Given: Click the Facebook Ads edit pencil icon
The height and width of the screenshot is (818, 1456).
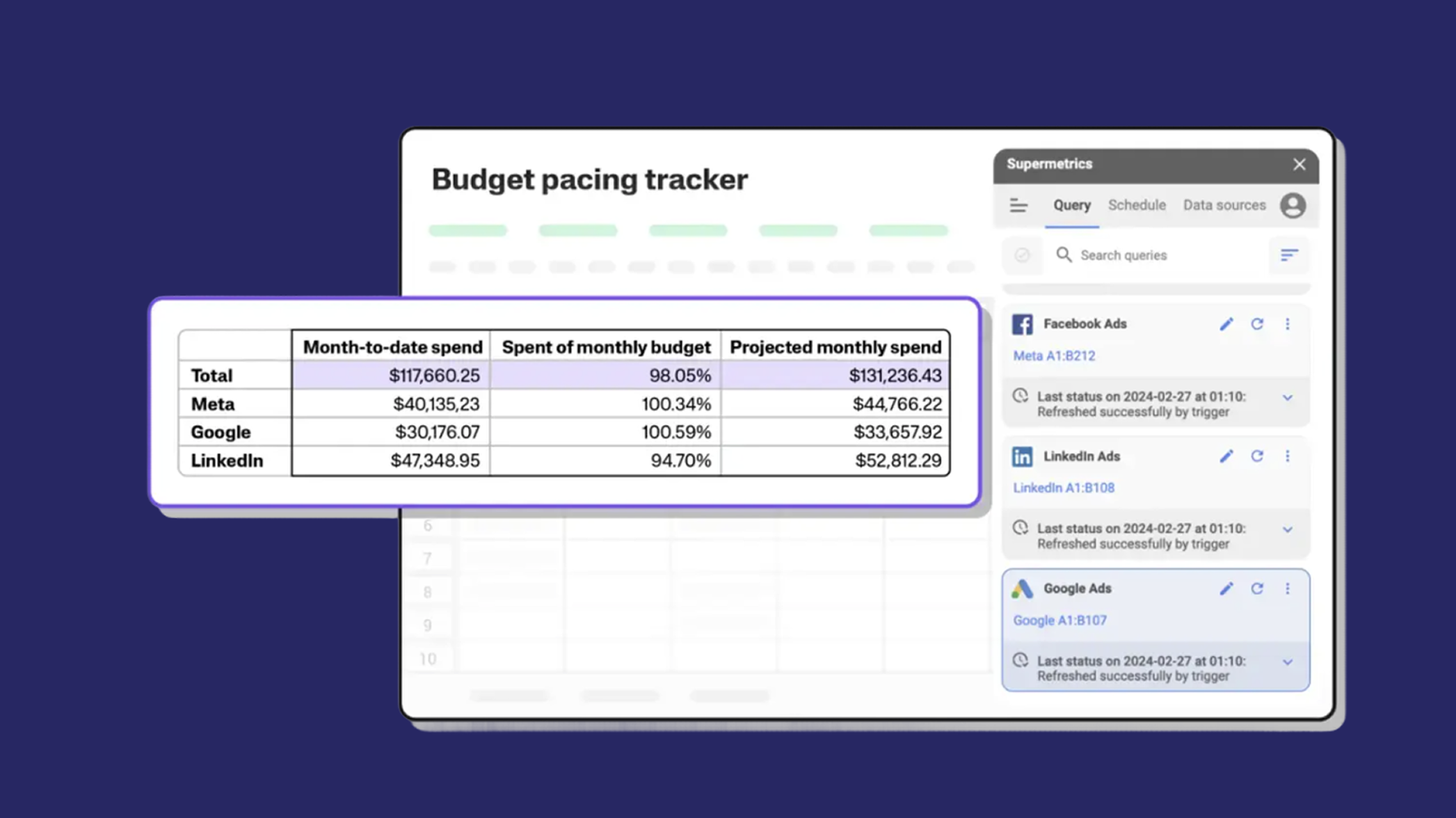Looking at the screenshot, I should coord(1226,324).
